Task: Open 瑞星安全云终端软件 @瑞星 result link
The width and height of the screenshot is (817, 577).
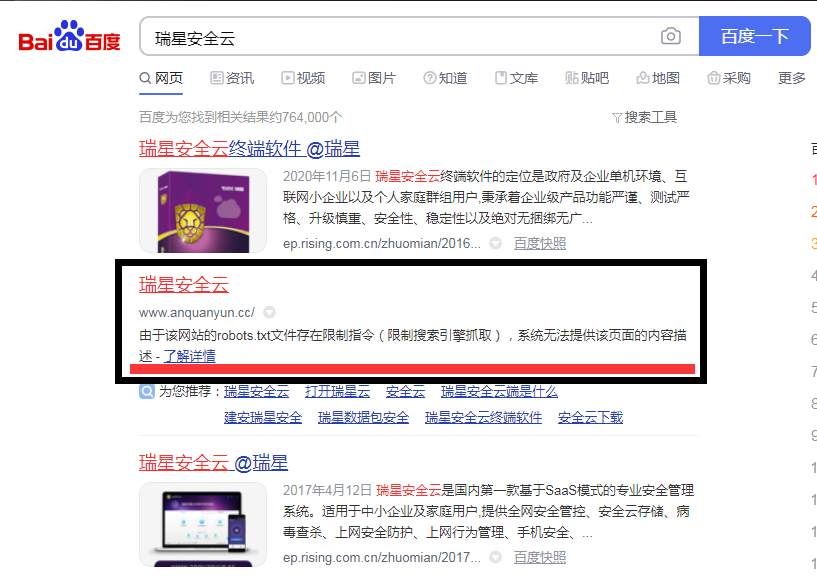Action: point(250,149)
